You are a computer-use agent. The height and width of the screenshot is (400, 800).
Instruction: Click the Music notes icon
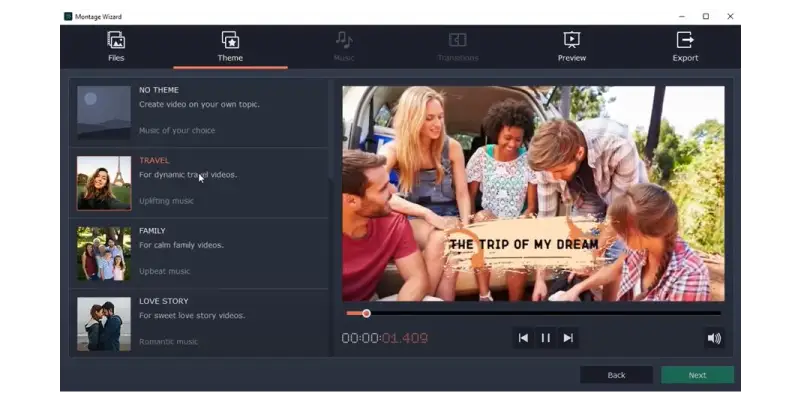(344, 40)
